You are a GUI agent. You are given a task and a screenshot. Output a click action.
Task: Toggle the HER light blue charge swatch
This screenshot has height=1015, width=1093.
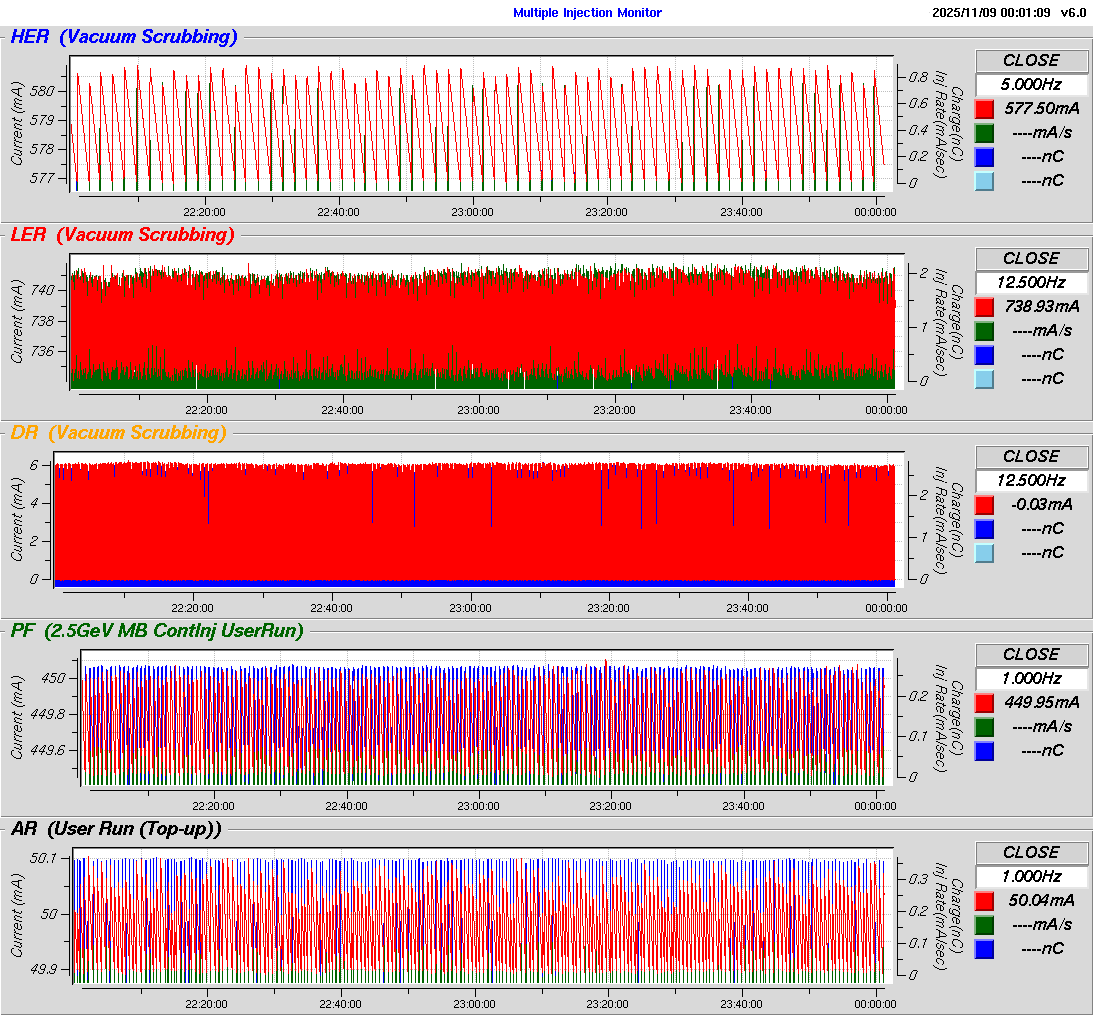point(985,180)
